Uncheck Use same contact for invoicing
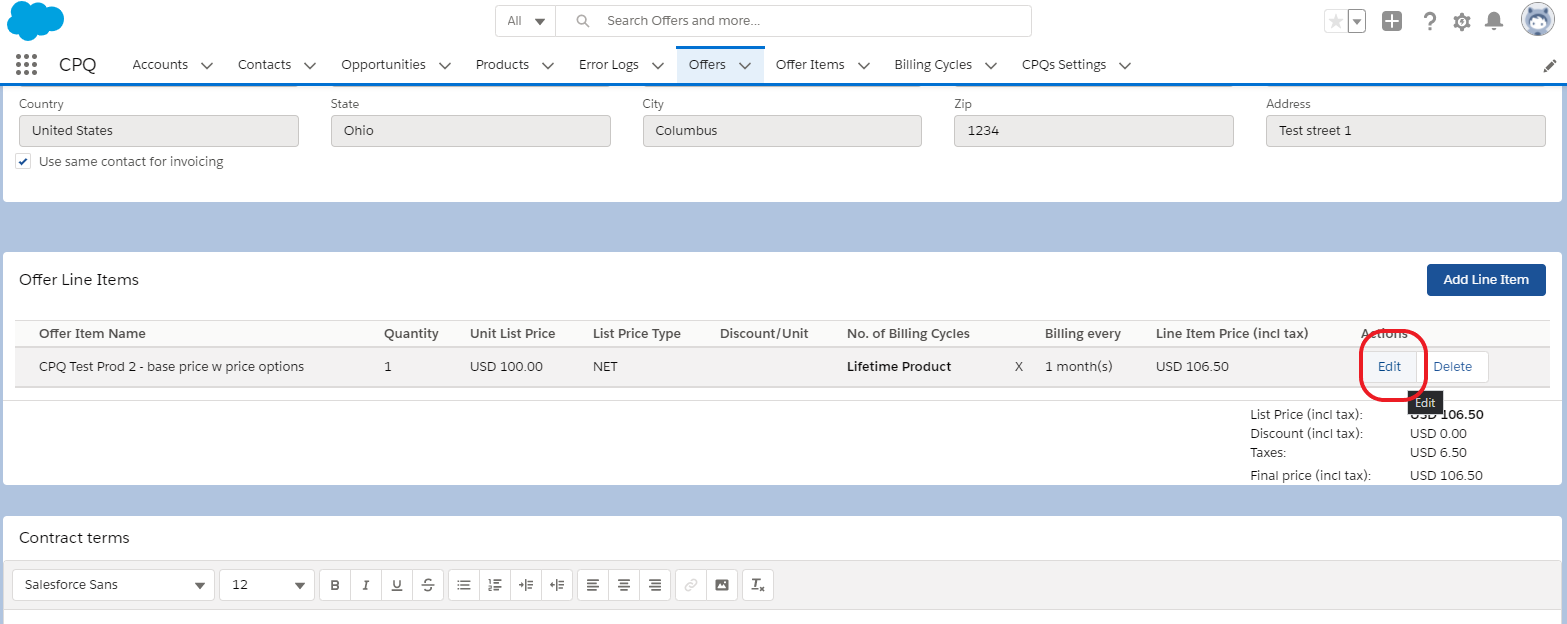 (x=24, y=161)
